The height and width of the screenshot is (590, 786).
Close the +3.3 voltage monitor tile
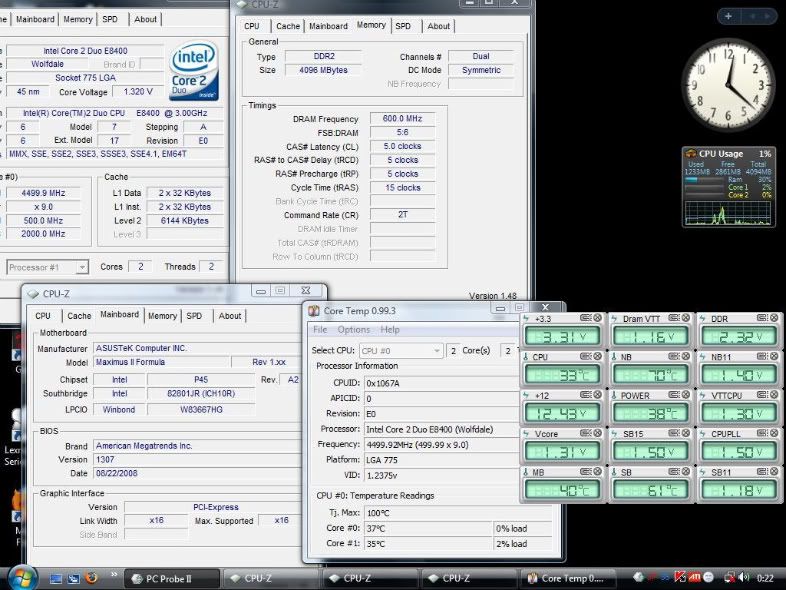[598, 318]
